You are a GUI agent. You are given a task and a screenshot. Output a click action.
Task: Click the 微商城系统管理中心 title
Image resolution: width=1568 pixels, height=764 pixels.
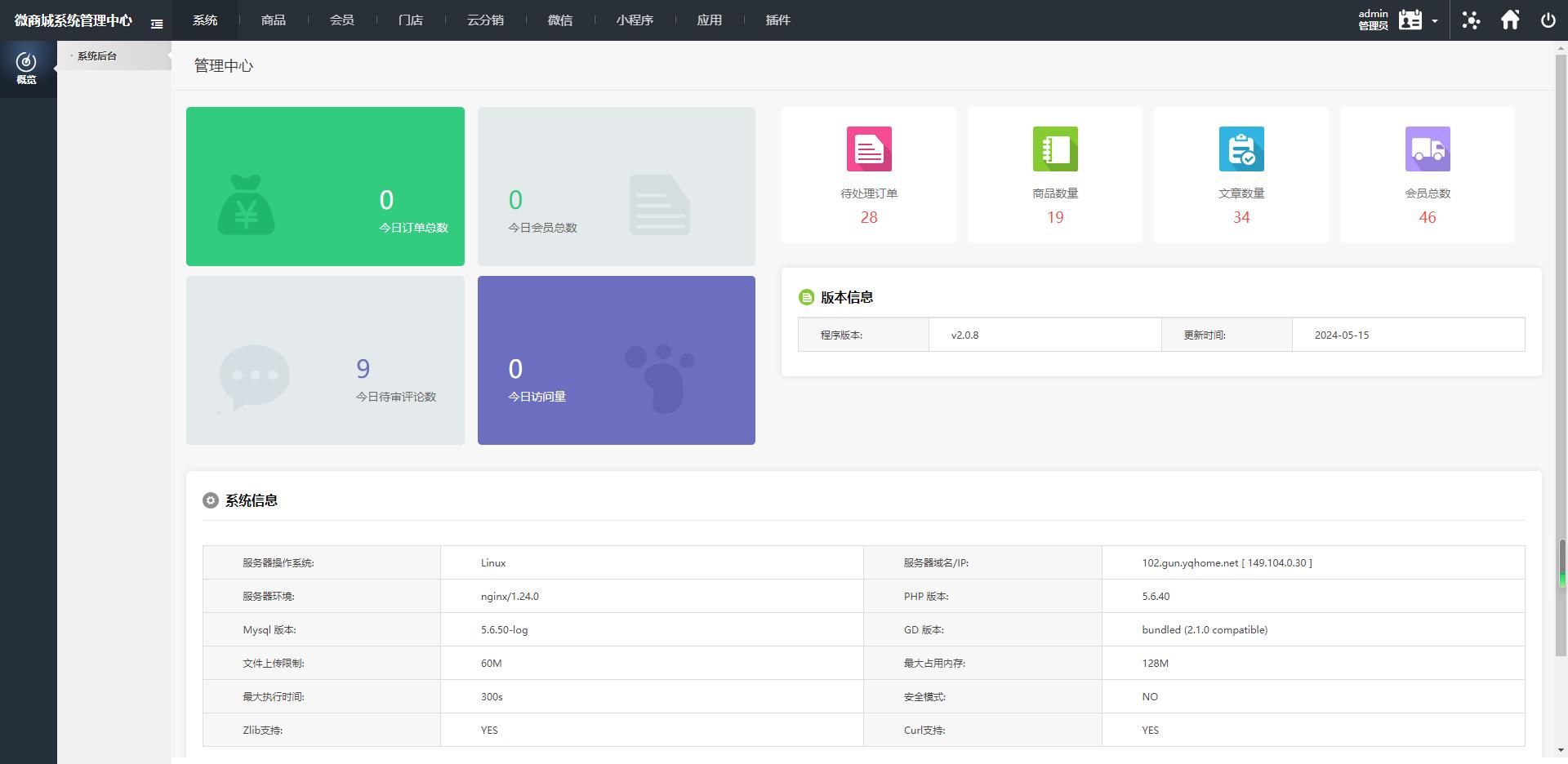click(x=73, y=20)
